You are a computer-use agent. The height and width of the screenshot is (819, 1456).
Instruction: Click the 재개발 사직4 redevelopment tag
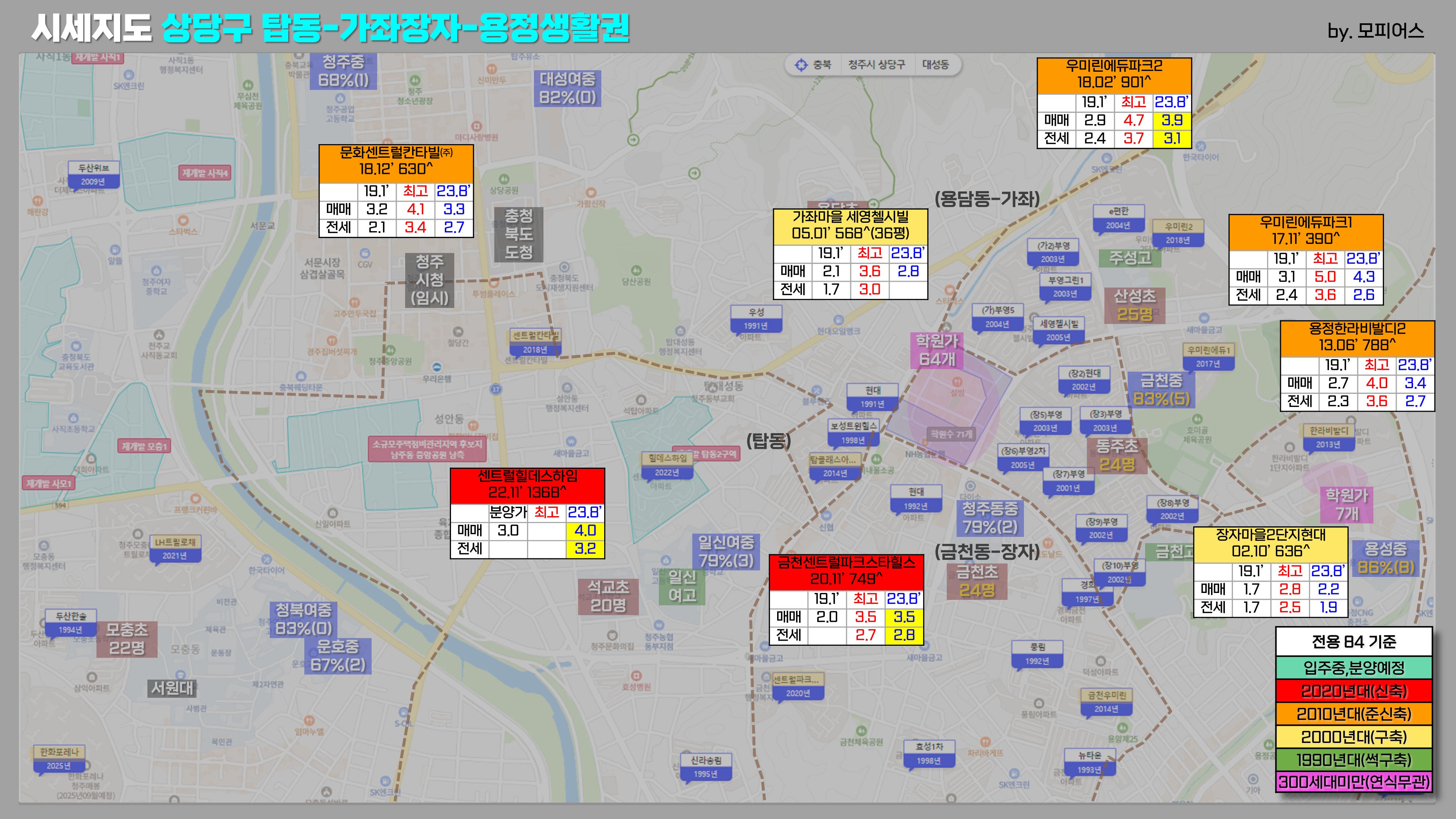click(x=205, y=173)
